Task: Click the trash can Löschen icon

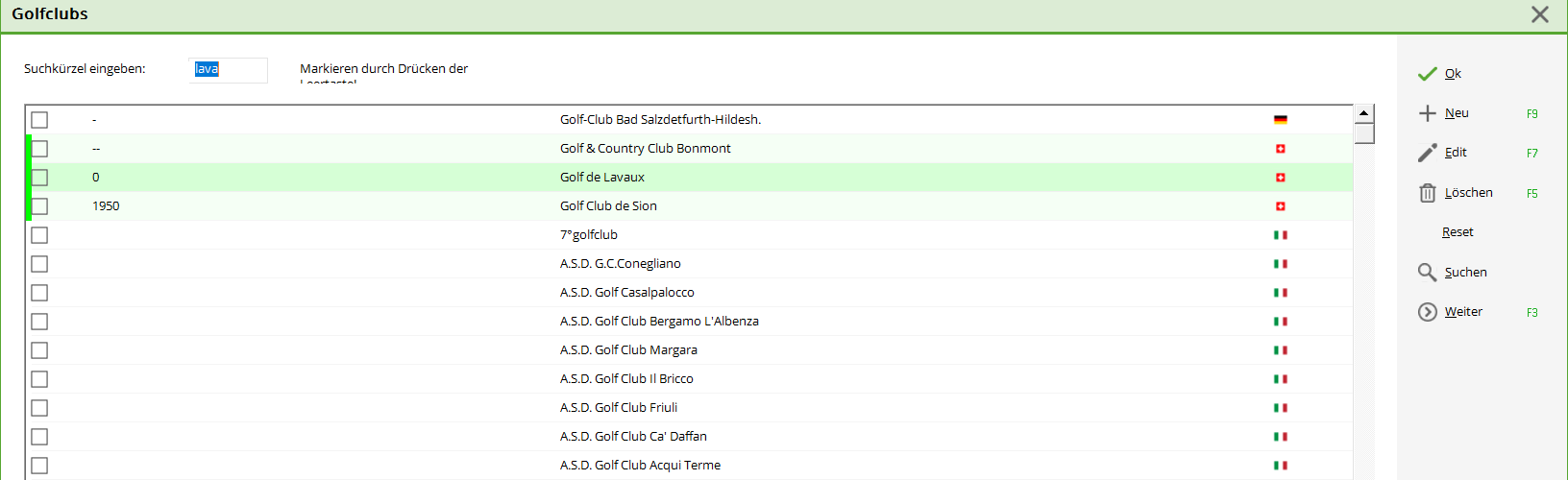Action: (1428, 193)
